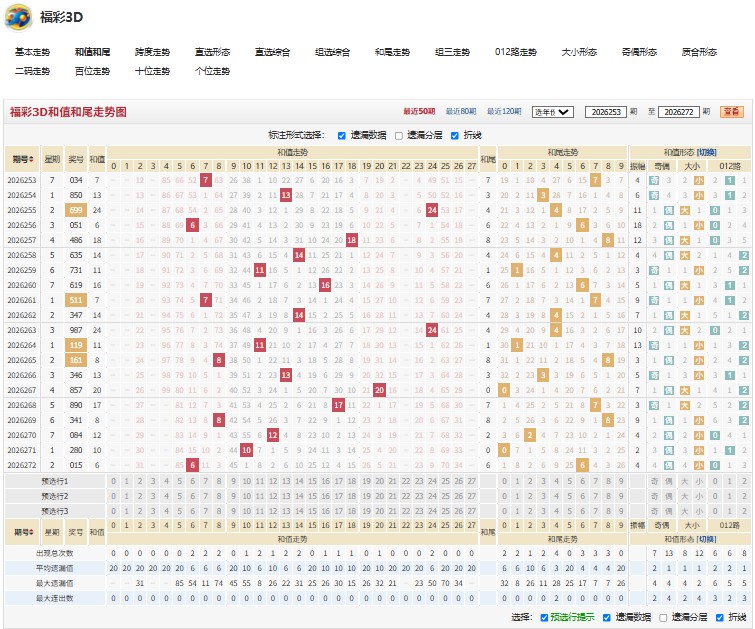Click the [切换] link in 和值形态 header
Screen dimensions: 755x629
pos(707,152)
